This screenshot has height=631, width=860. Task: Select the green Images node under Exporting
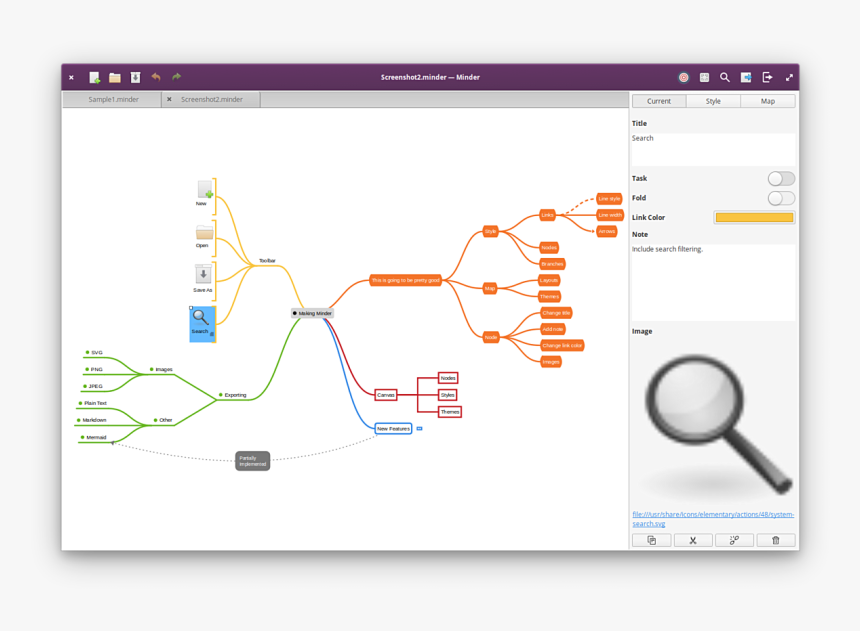pos(161,370)
